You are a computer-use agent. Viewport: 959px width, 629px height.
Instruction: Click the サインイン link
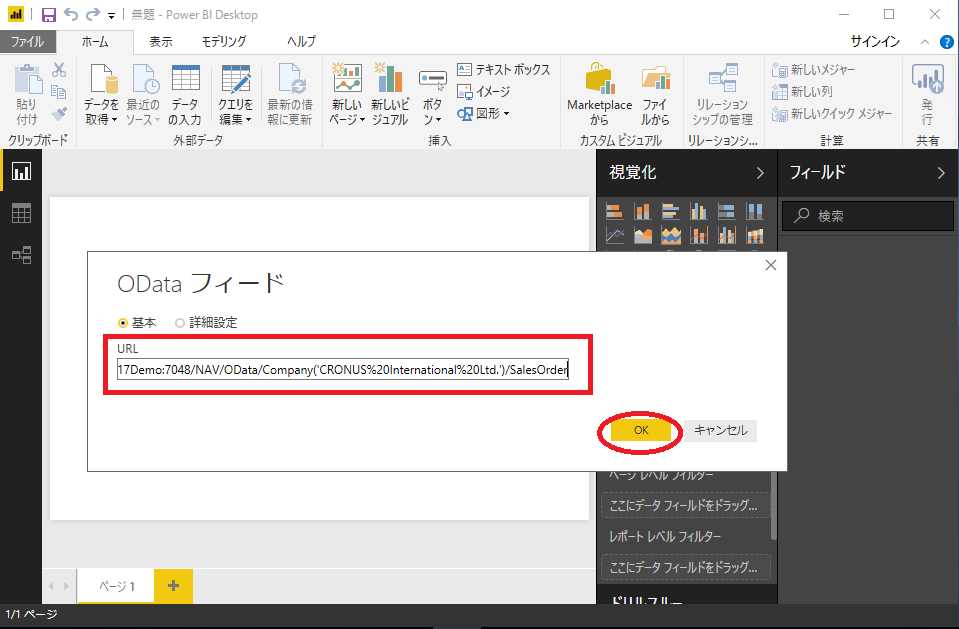875,42
